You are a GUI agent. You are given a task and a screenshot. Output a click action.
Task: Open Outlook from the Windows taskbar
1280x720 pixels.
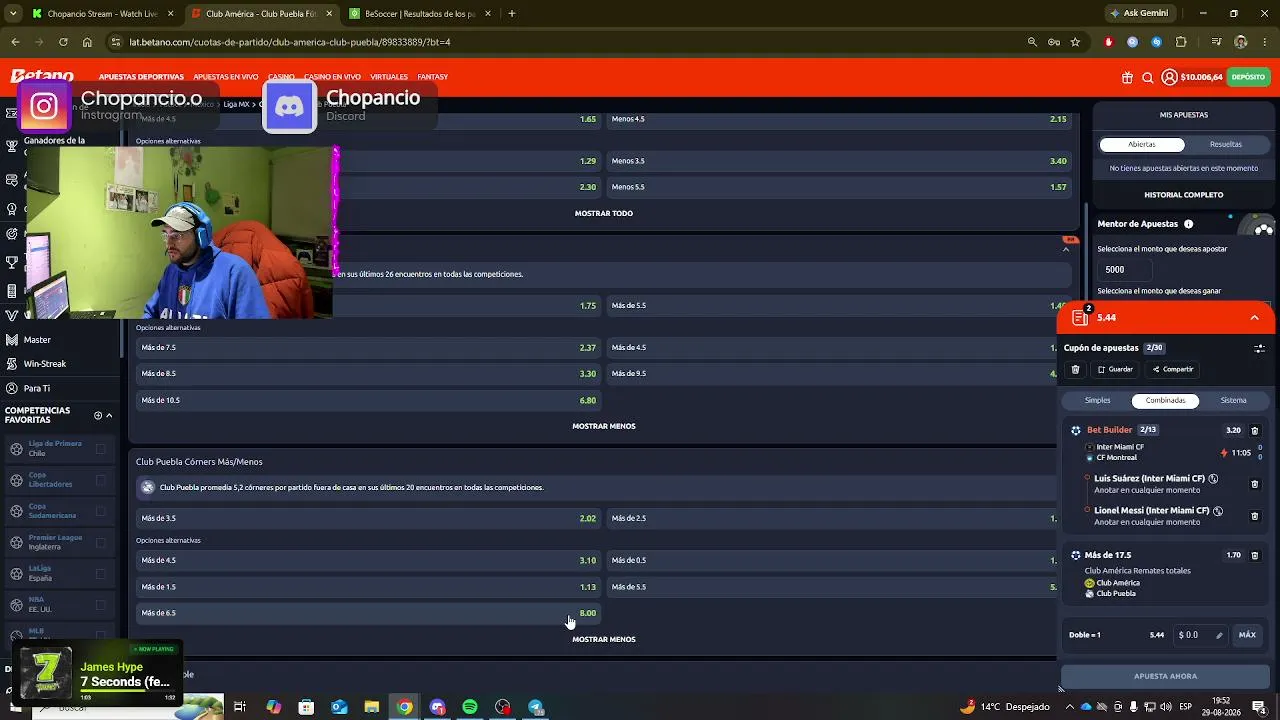pyautogui.click(x=339, y=707)
